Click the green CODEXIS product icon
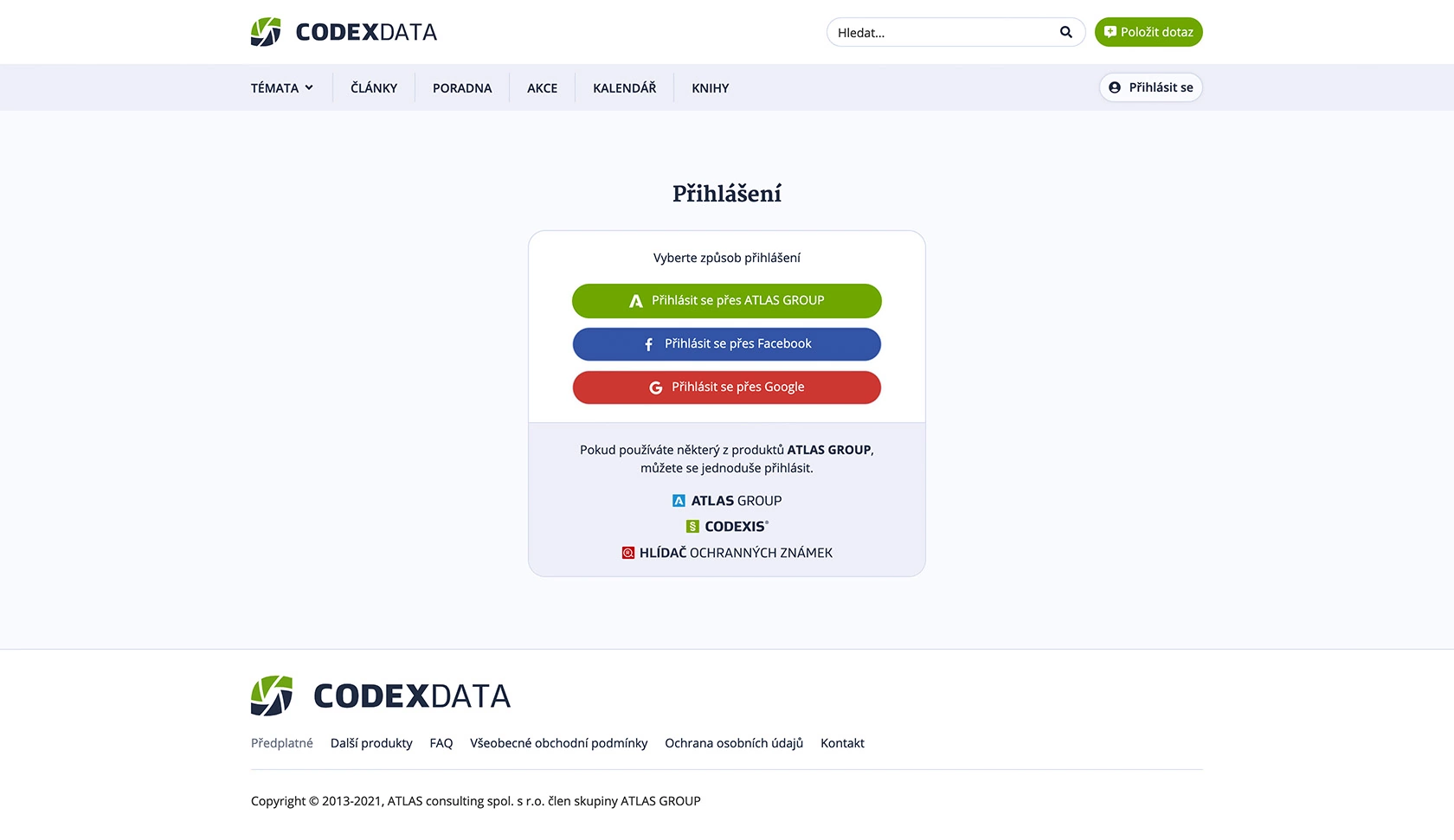 pyautogui.click(x=692, y=527)
